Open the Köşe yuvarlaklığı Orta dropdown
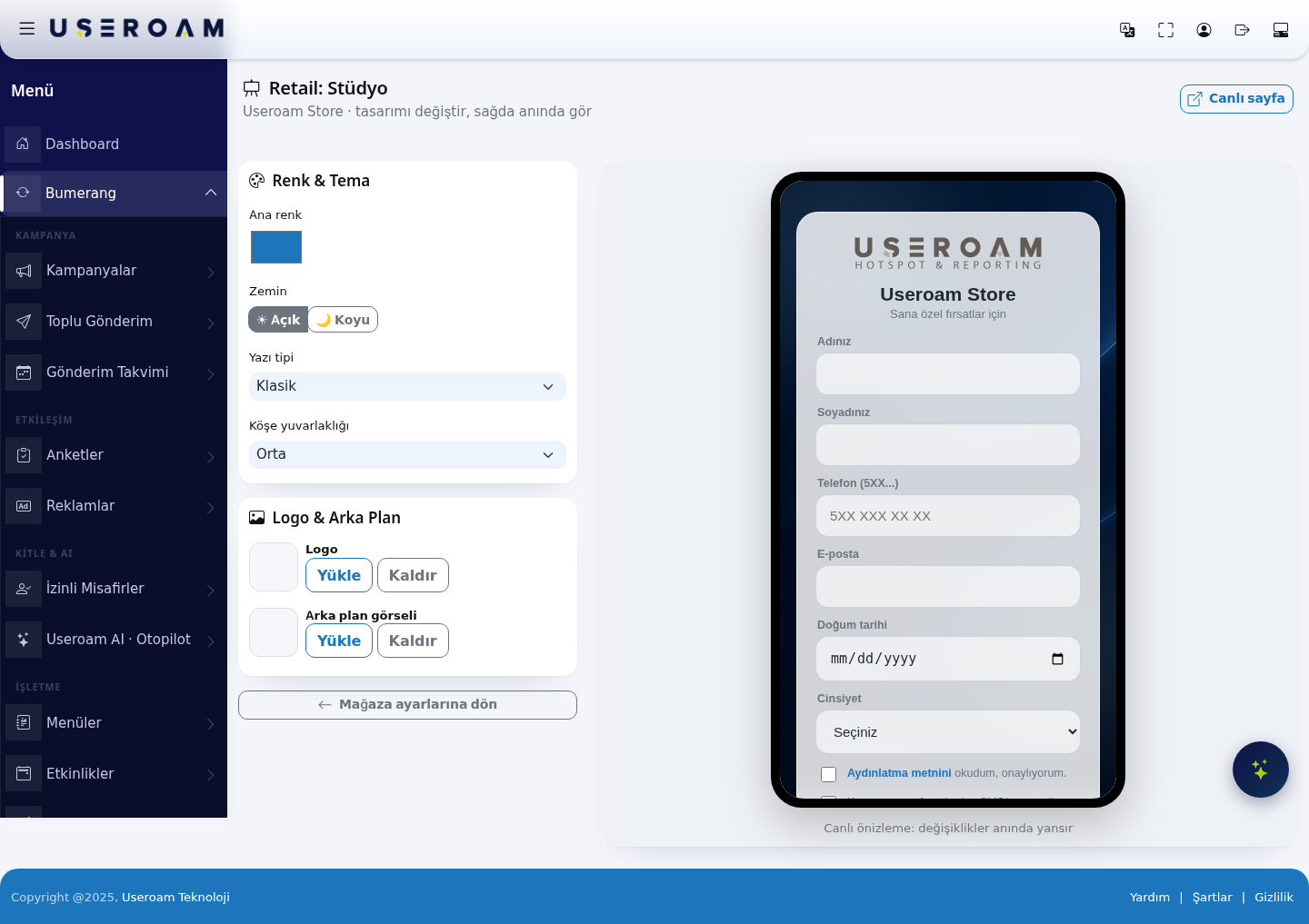The width and height of the screenshot is (1309, 924). 407,454
